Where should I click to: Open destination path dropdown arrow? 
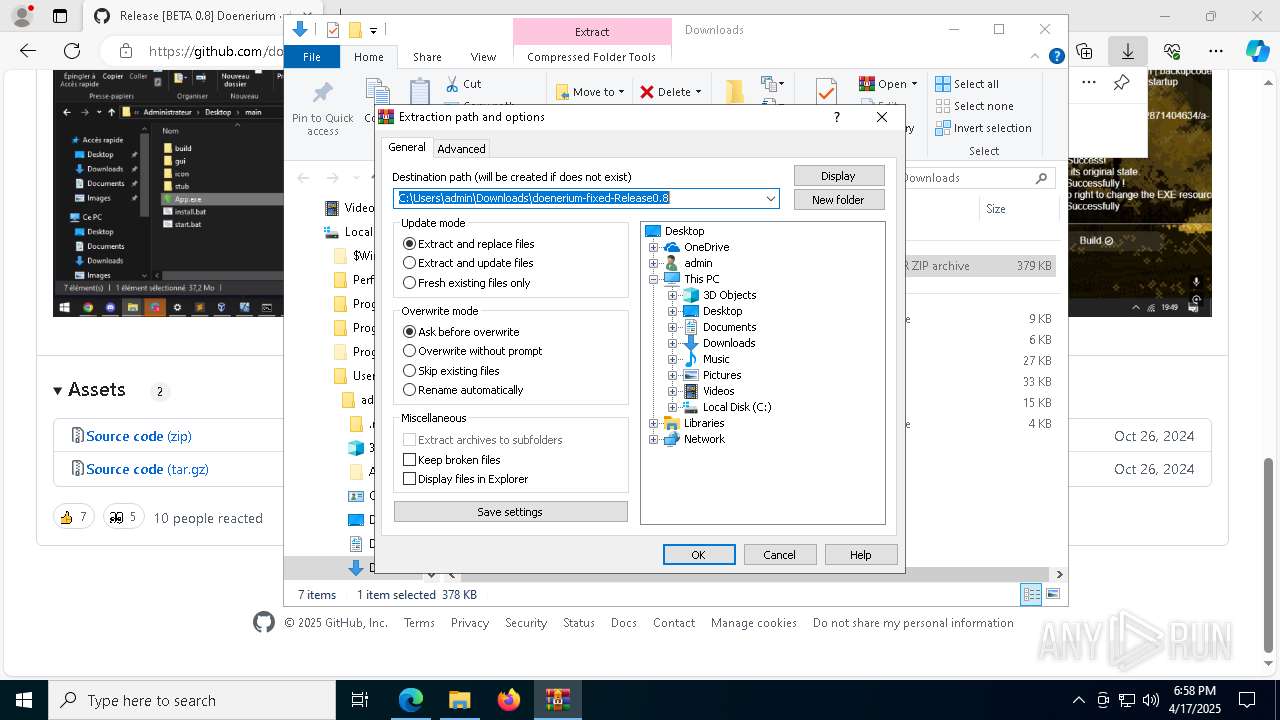point(771,198)
